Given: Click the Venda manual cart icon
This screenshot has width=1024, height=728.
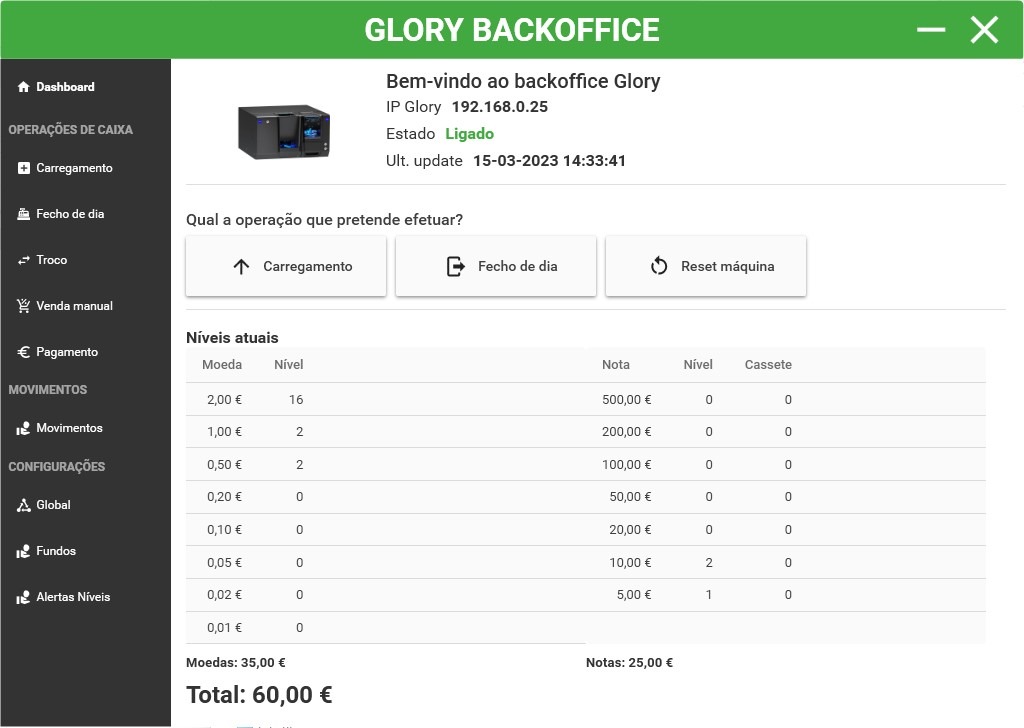Looking at the screenshot, I should [24, 306].
